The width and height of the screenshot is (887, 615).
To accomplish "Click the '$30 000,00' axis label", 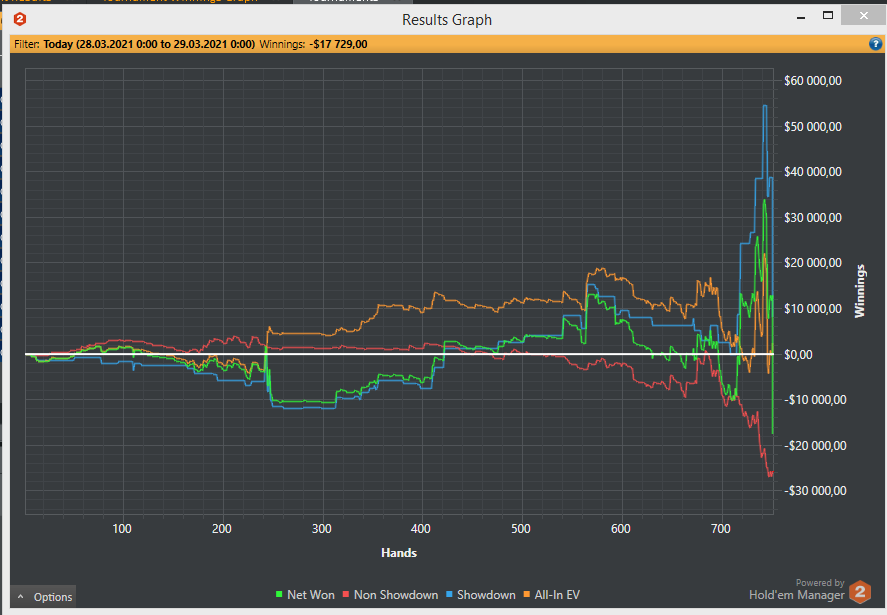I will [x=812, y=218].
